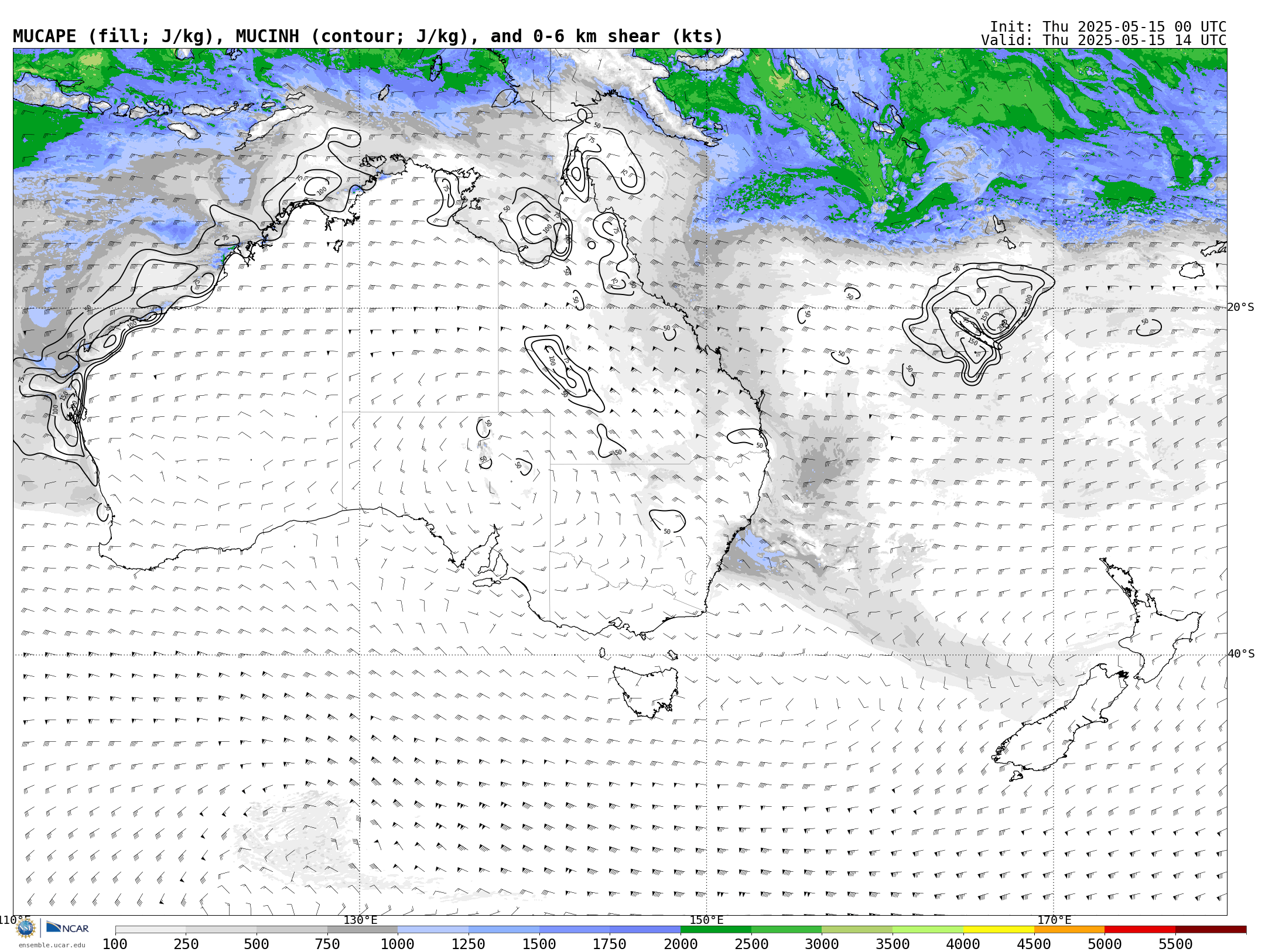This screenshot has width=1265, height=952.
Task: Pick the blue swatch between 1500 and 1750
Action: [x=575, y=930]
